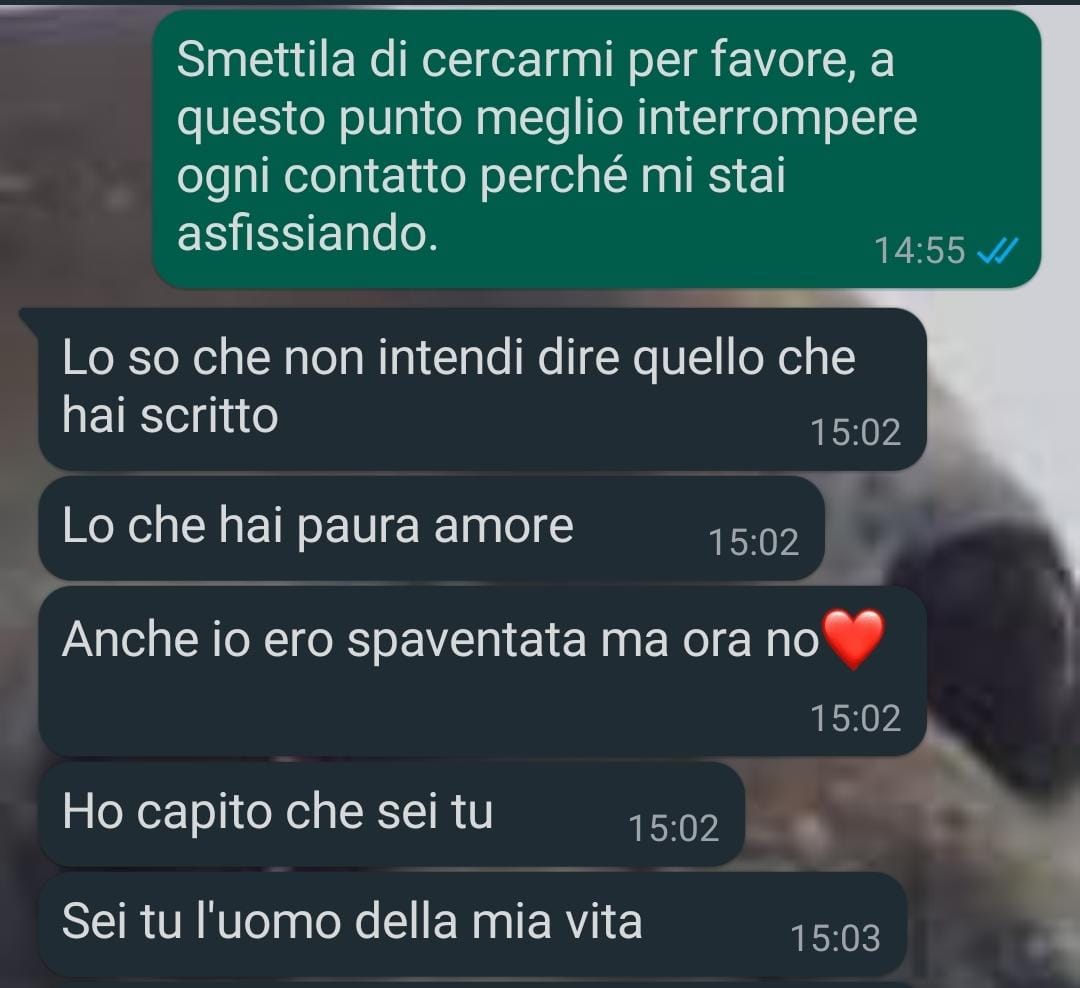The width and height of the screenshot is (1080, 988).
Task: Select message 'Sei tu l'uomo della mia vita'
Action: (472, 925)
